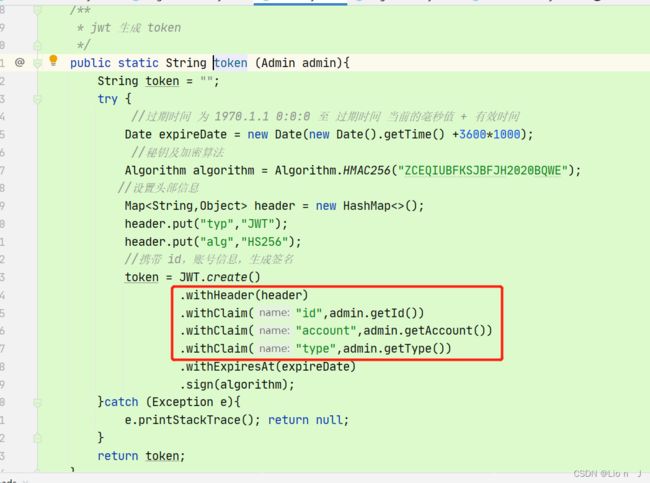Image resolution: width=650 pixels, height=483 pixels.
Task: Collapse the Javadoc comment fold marker at /**
Action: [x=37, y=9]
